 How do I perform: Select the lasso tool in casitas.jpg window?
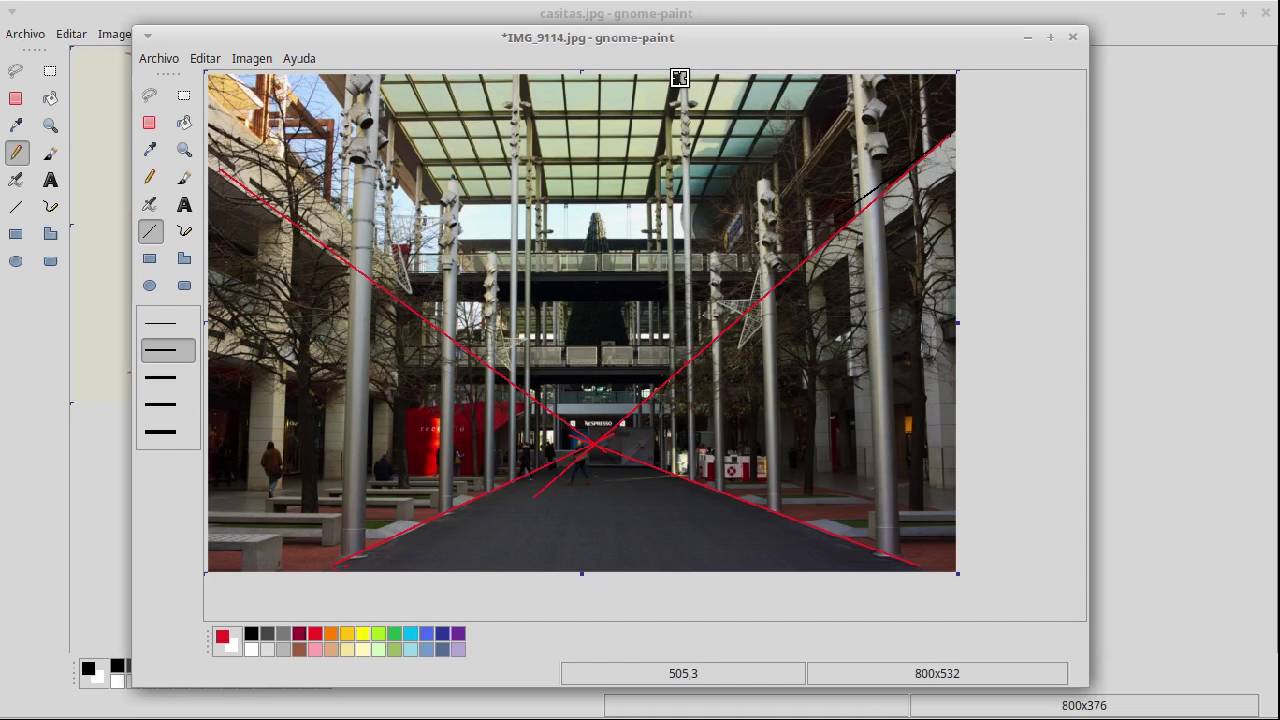tap(16, 71)
